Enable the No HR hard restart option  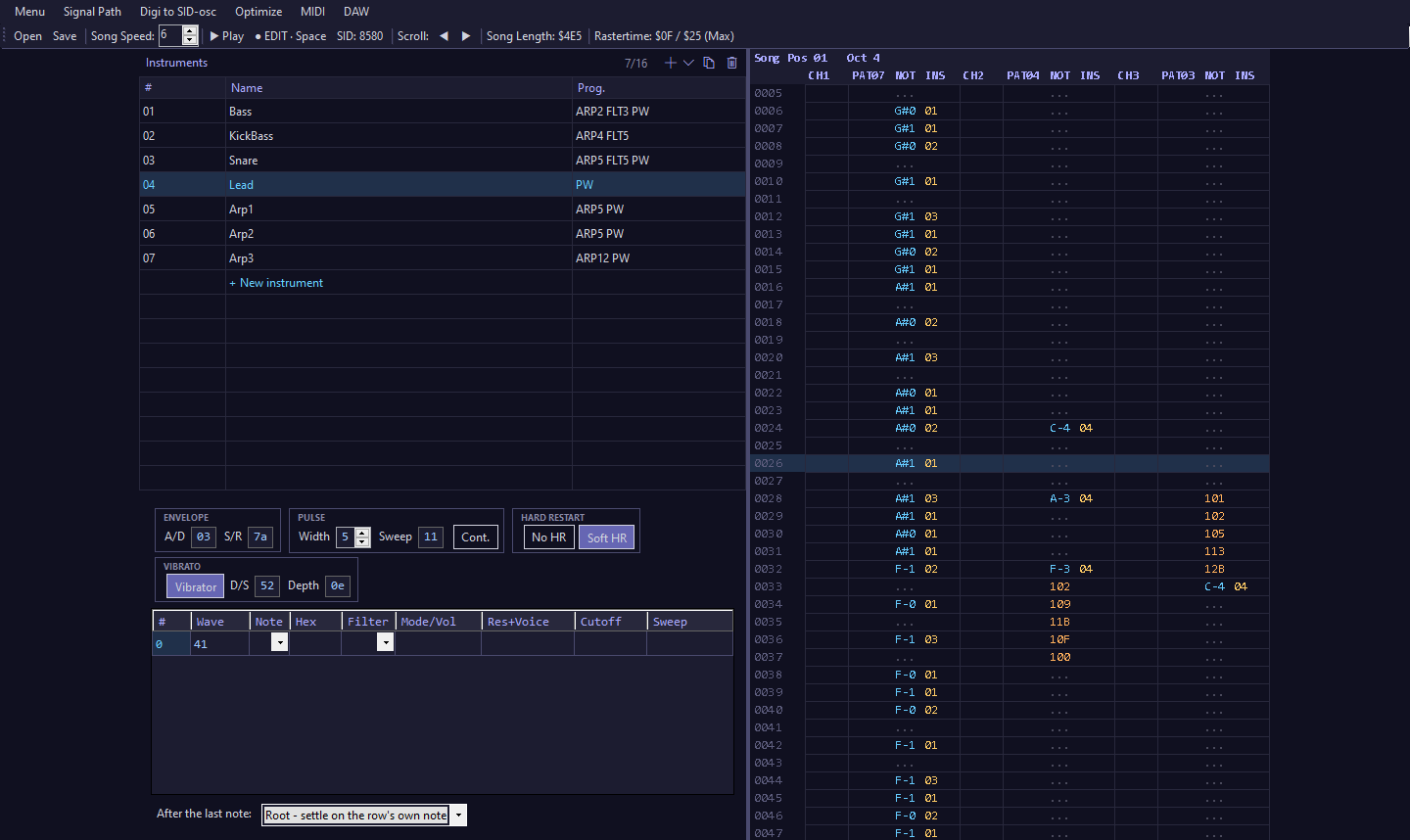[x=548, y=537]
